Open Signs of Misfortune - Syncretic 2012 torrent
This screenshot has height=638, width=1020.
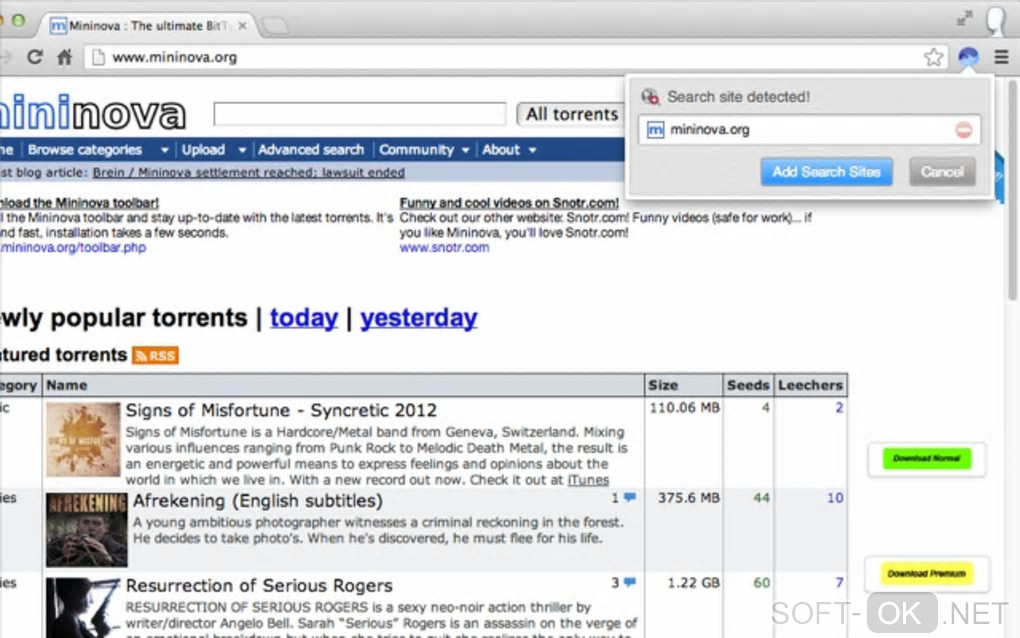click(281, 410)
